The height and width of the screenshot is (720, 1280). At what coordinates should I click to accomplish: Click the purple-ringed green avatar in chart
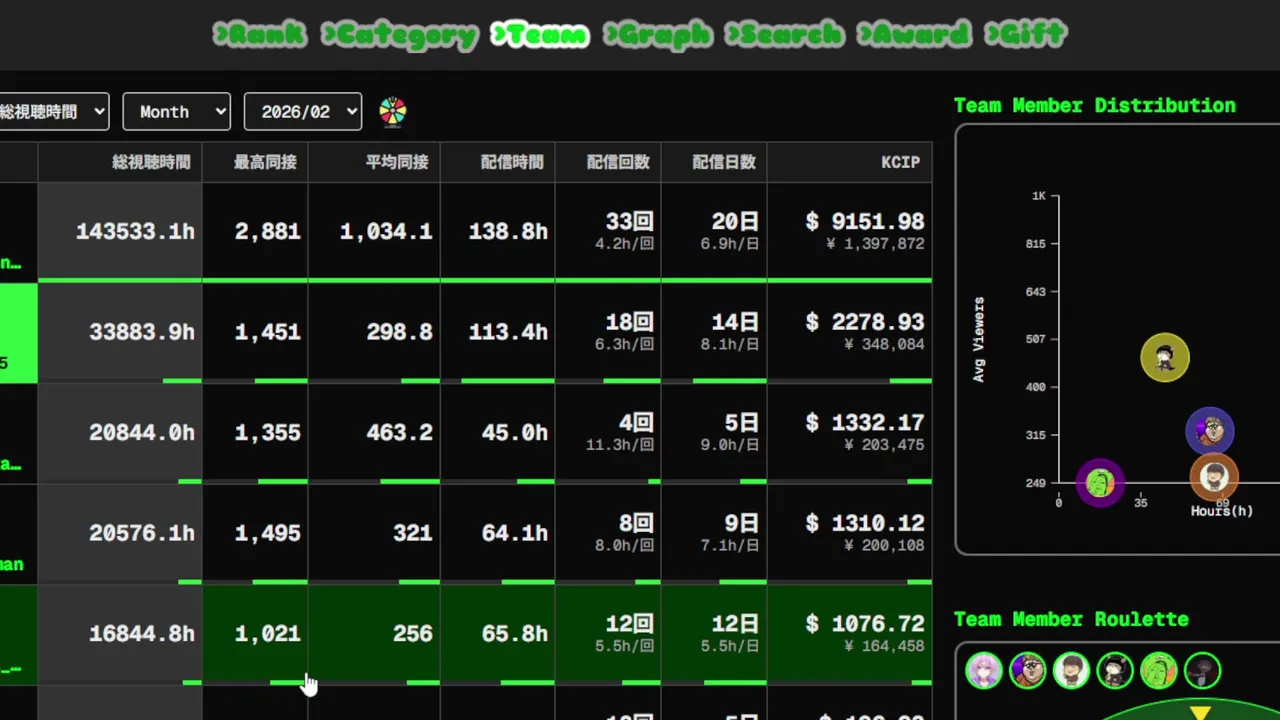pyautogui.click(x=1100, y=483)
